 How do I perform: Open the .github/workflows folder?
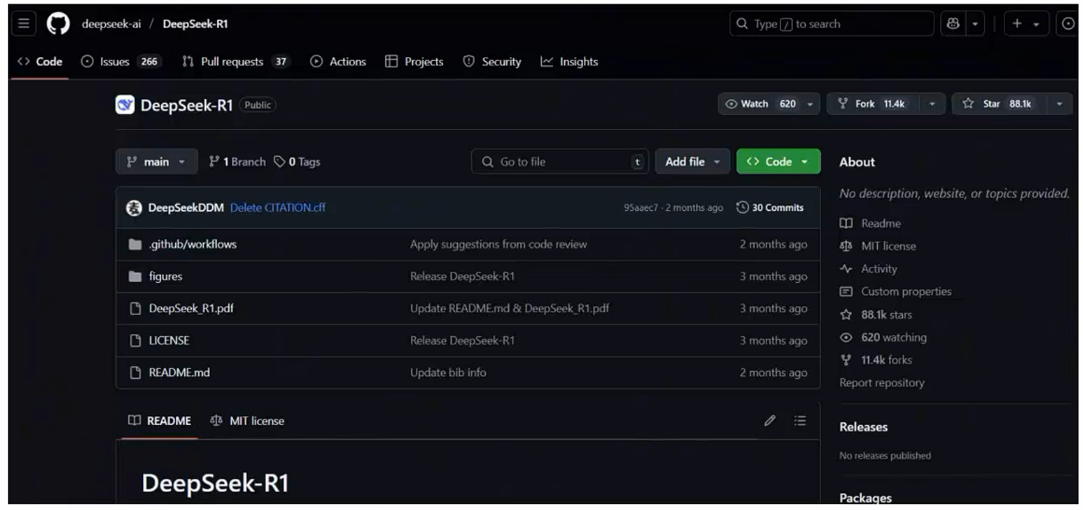[x=193, y=244]
